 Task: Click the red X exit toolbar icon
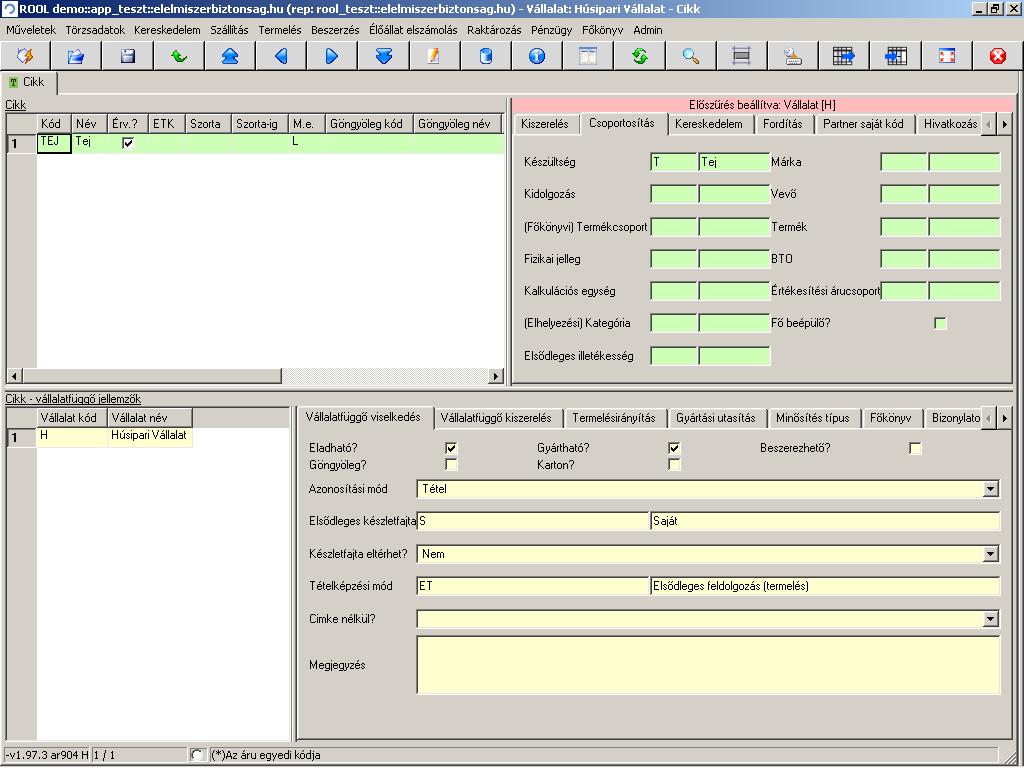click(997, 56)
